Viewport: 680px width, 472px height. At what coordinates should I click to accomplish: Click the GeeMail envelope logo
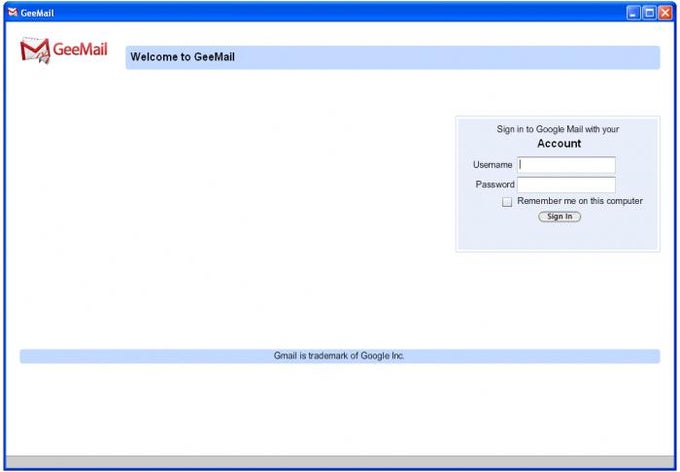click(x=35, y=50)
